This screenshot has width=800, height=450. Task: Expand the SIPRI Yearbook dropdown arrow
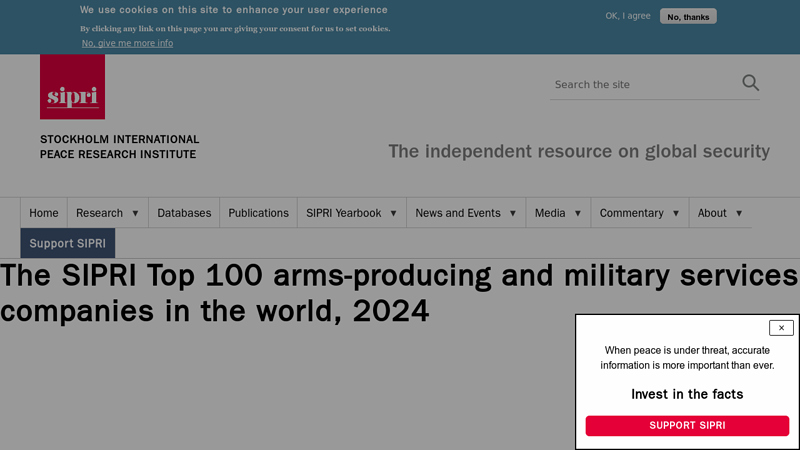coord(393,213)
